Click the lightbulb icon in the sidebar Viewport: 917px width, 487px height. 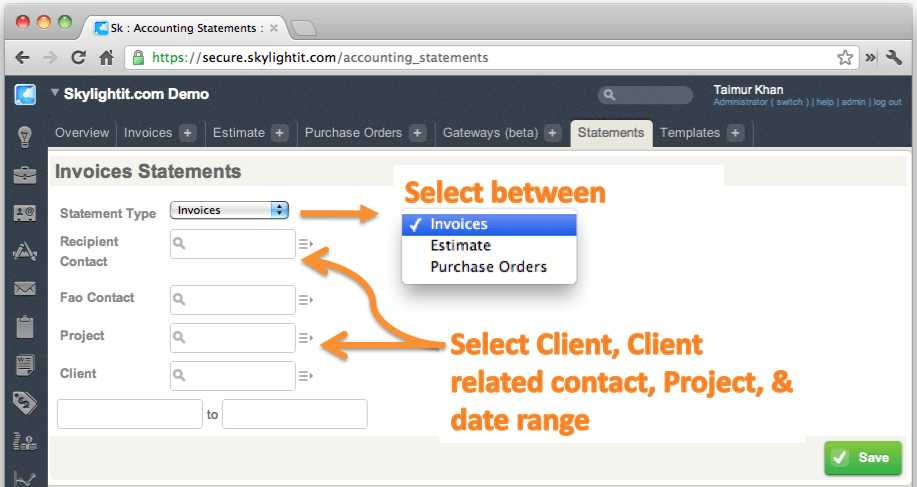point(25,137)
